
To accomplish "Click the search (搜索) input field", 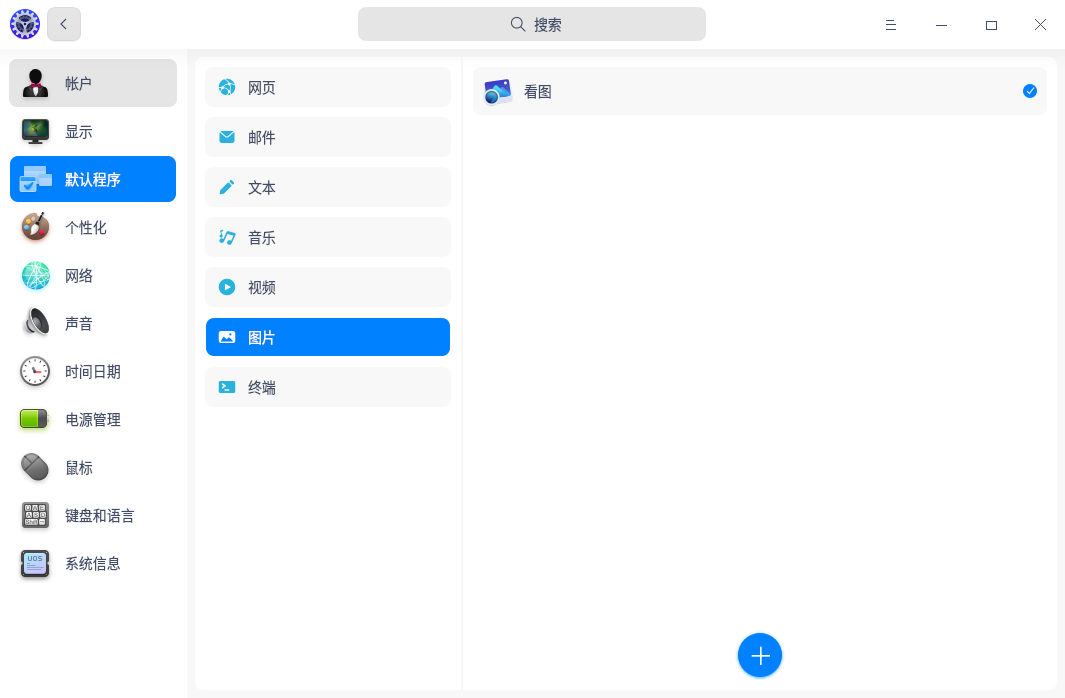I will (x=532, y=24).
